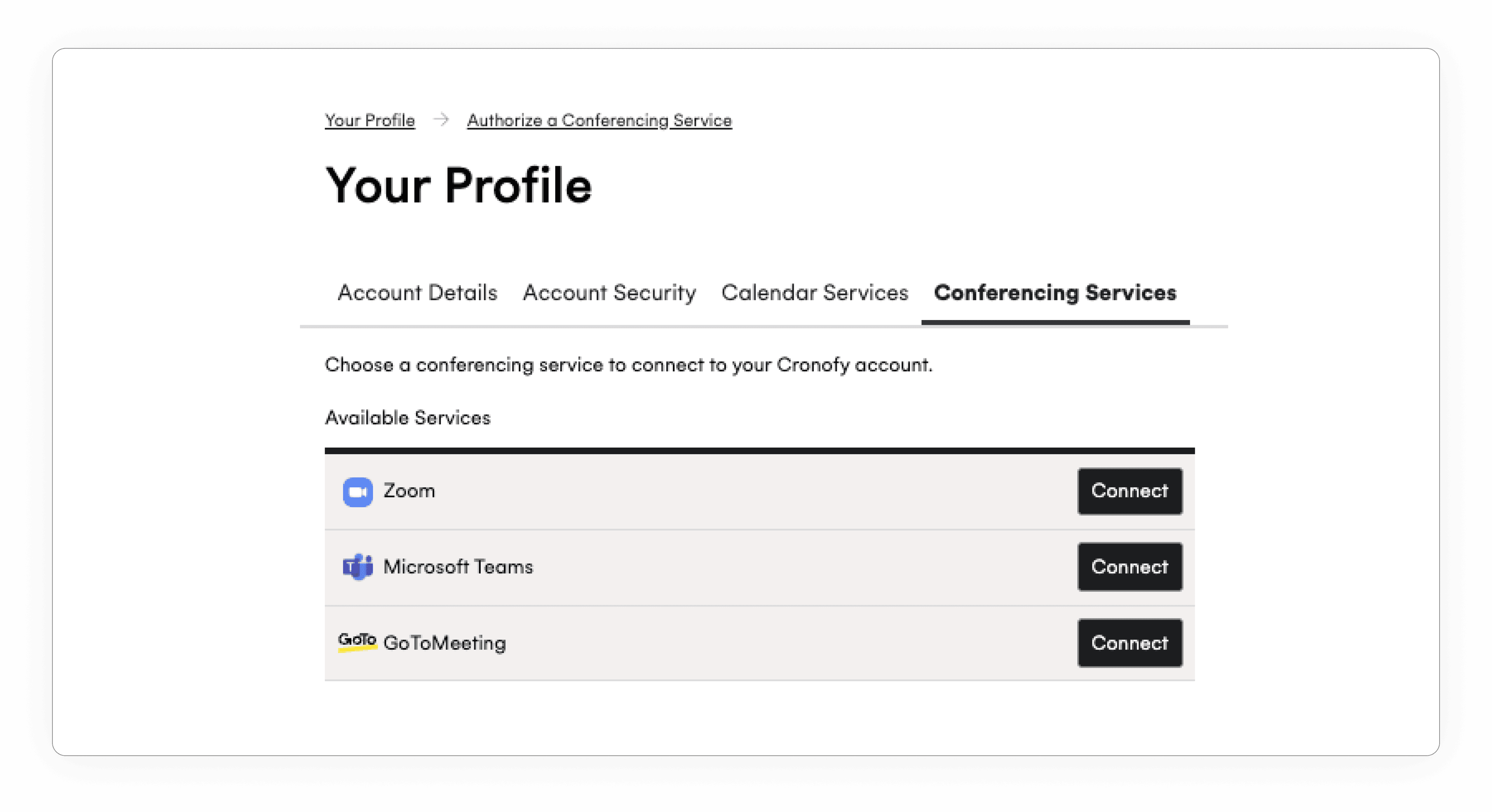Switch to the Account Details tab
1492x812 pixels.
click(418, 294)
